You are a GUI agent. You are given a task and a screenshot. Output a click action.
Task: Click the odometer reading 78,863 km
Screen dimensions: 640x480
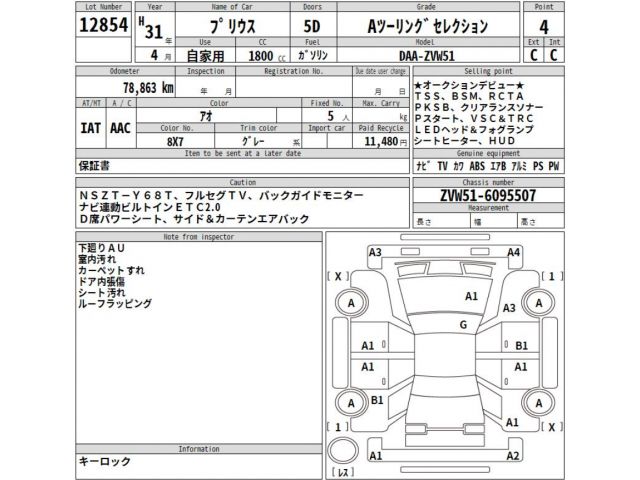(x=148, y=87)
